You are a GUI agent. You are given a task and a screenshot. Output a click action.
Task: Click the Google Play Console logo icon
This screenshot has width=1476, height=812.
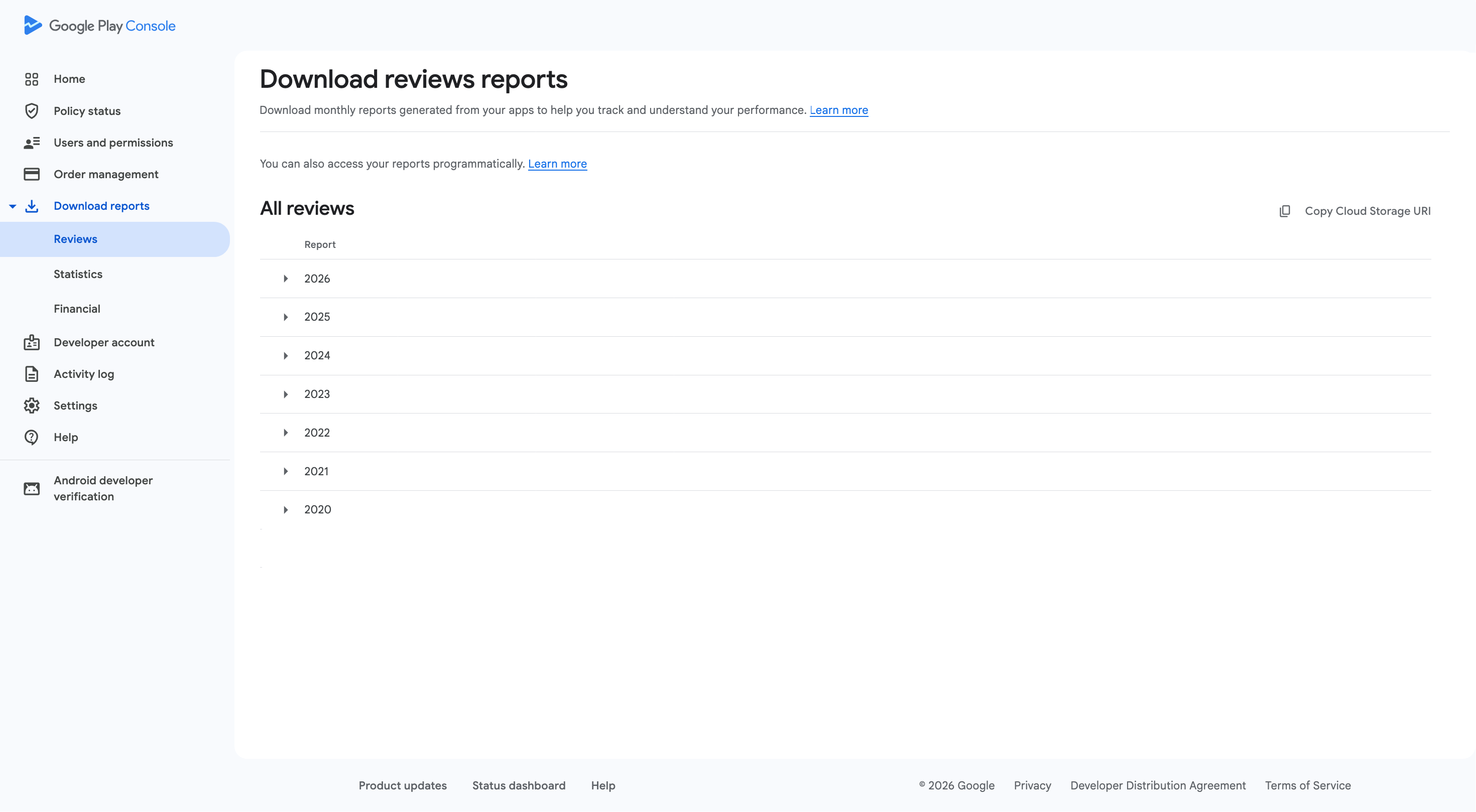[33, 25]
